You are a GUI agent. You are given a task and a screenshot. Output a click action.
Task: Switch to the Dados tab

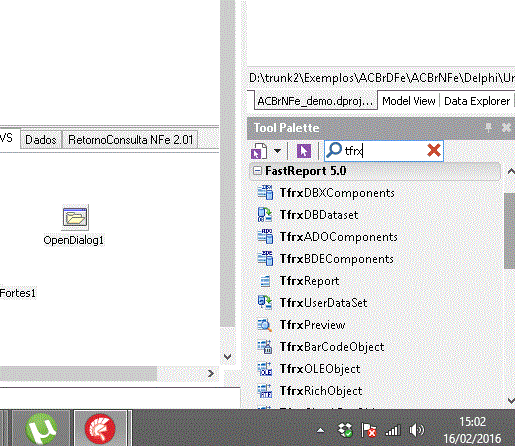(x=41, y=140)
